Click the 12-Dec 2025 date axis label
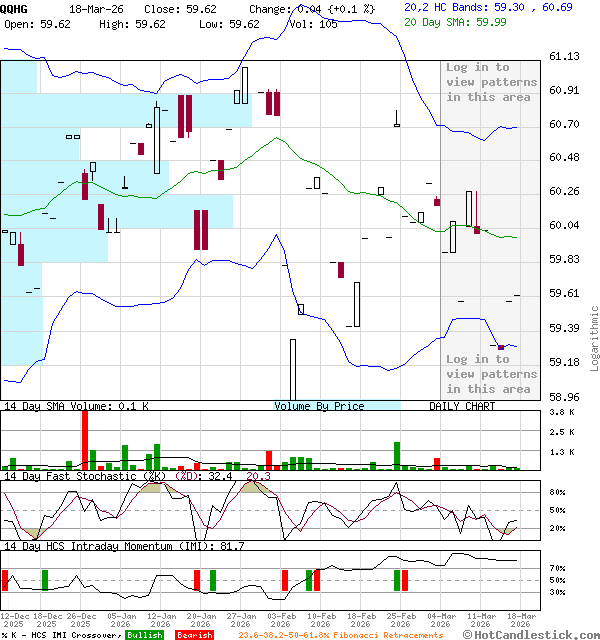This screenshot has height=640, width=600. (14, 620)
